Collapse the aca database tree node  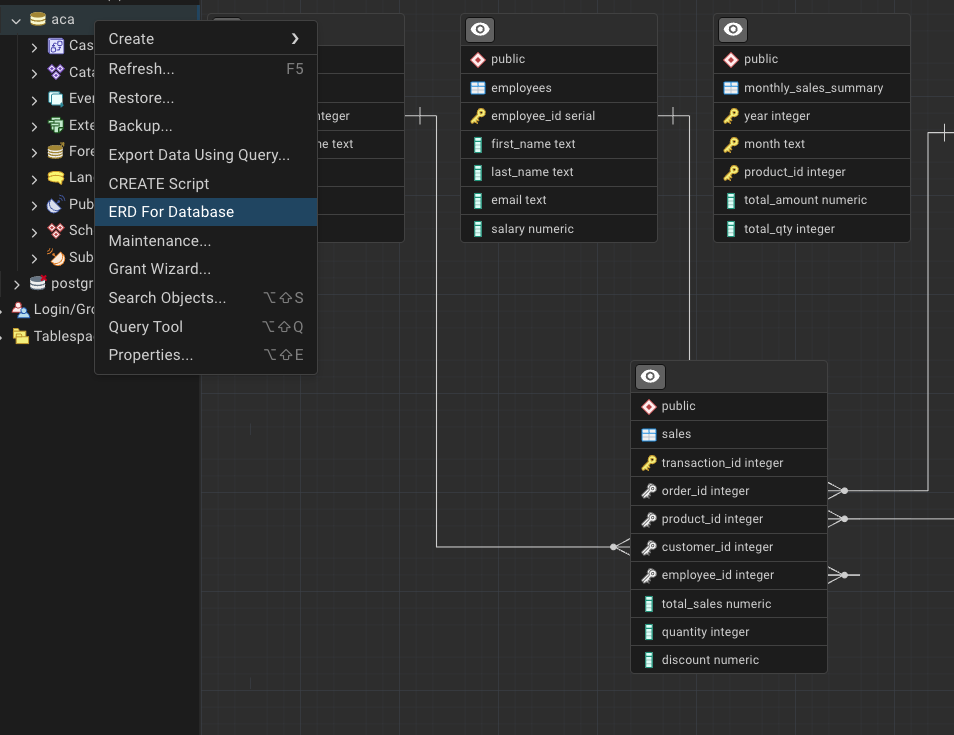tap(16, 20)
